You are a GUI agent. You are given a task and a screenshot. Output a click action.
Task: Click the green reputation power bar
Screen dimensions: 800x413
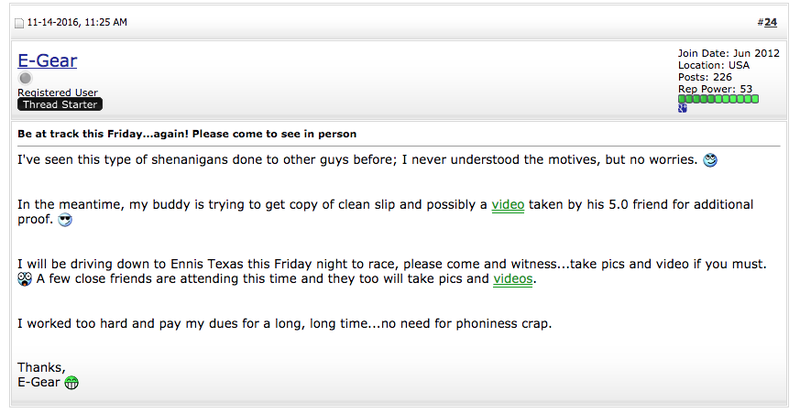point(718,99)
